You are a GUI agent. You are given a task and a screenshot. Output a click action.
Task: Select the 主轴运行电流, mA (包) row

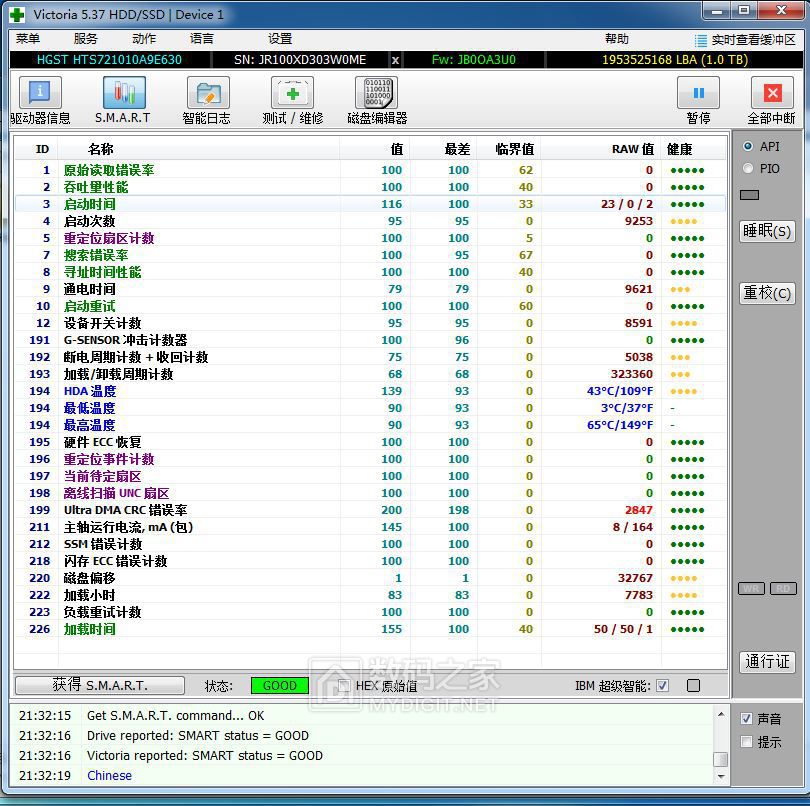coord(370,527)
